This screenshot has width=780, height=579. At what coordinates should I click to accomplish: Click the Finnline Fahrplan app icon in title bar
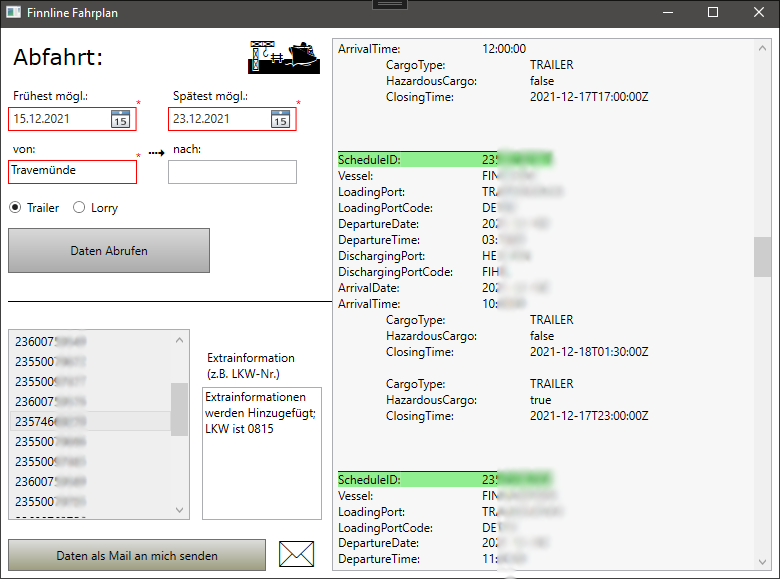[x=14, y=12]
